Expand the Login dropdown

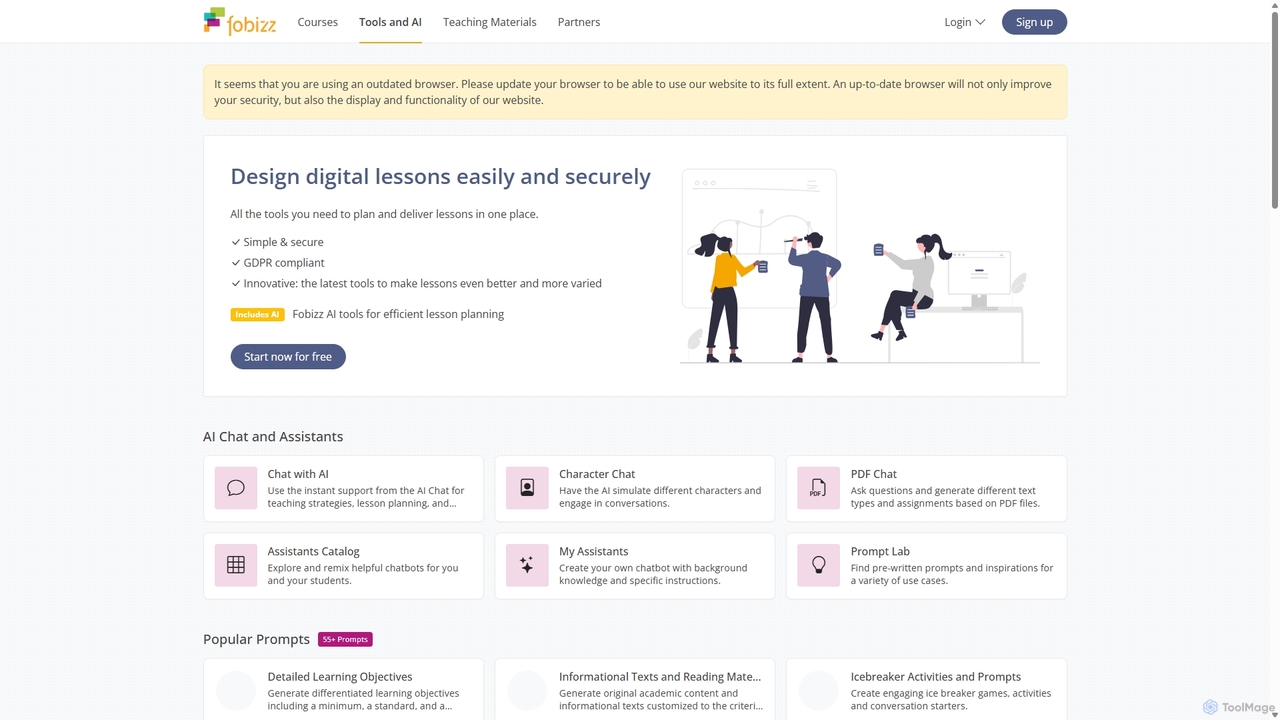point(964,22)
